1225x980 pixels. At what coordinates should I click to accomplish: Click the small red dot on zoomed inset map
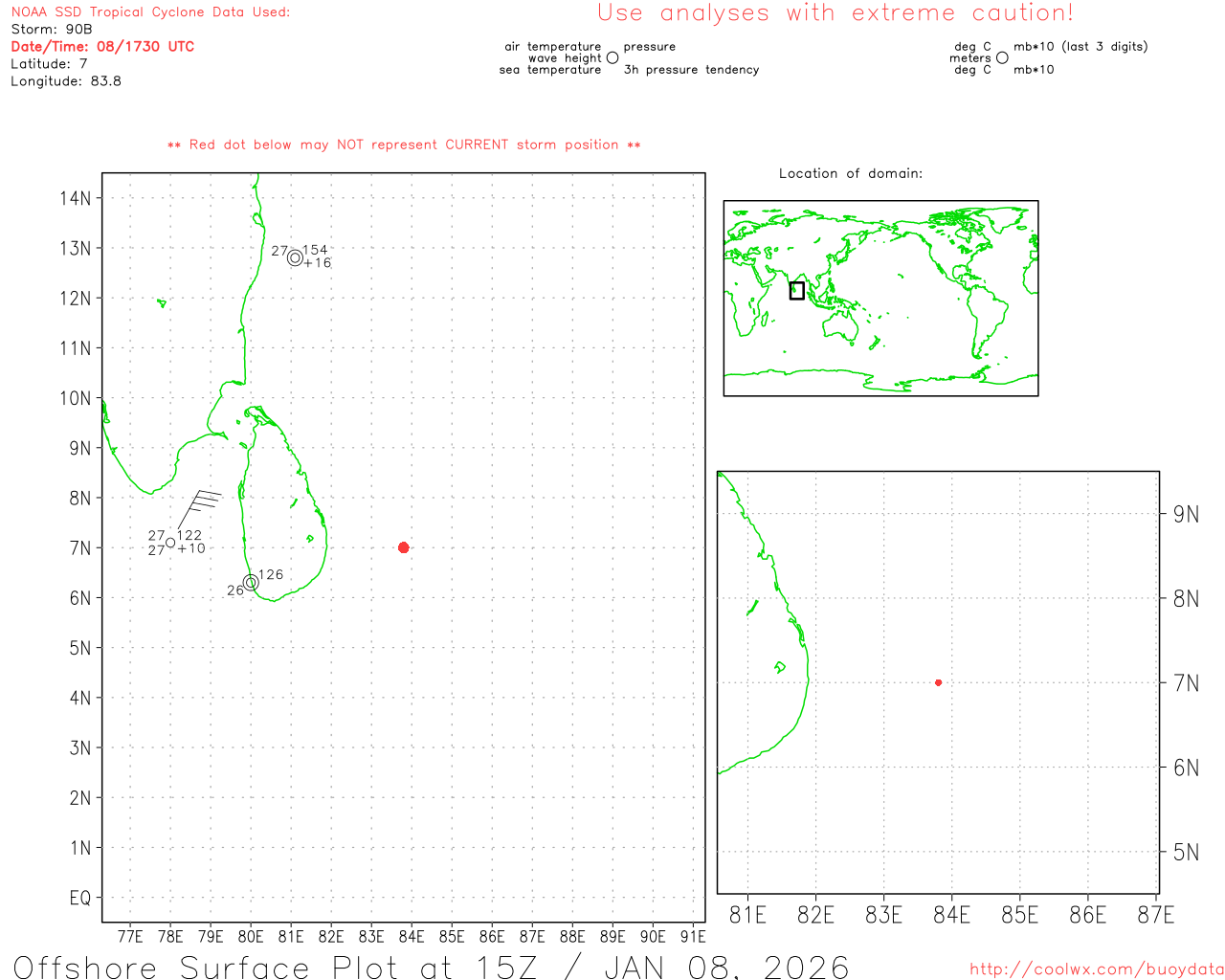tap(938, 682)
